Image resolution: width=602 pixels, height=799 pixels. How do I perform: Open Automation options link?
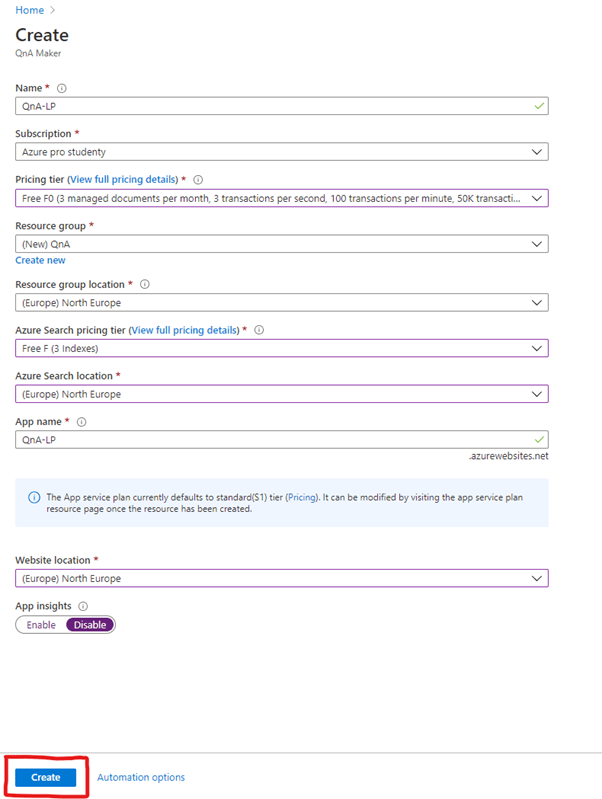(x=141, y=777)
